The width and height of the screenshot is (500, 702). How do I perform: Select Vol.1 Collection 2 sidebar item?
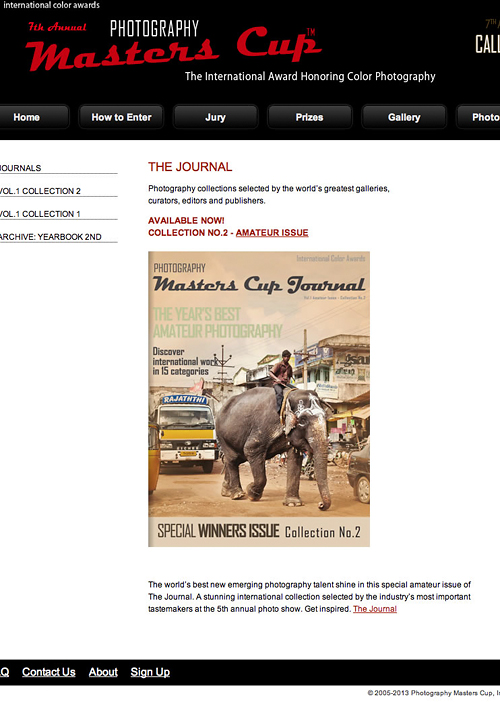click(x=40, y=191)
